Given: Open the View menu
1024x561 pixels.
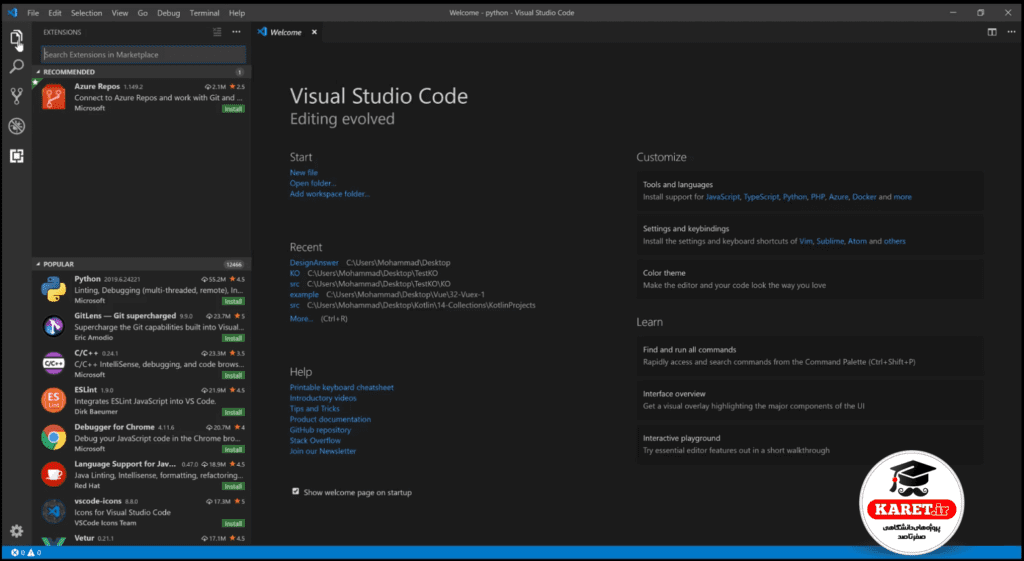Looking at the screenshot, I should click(x=120, y=12).
